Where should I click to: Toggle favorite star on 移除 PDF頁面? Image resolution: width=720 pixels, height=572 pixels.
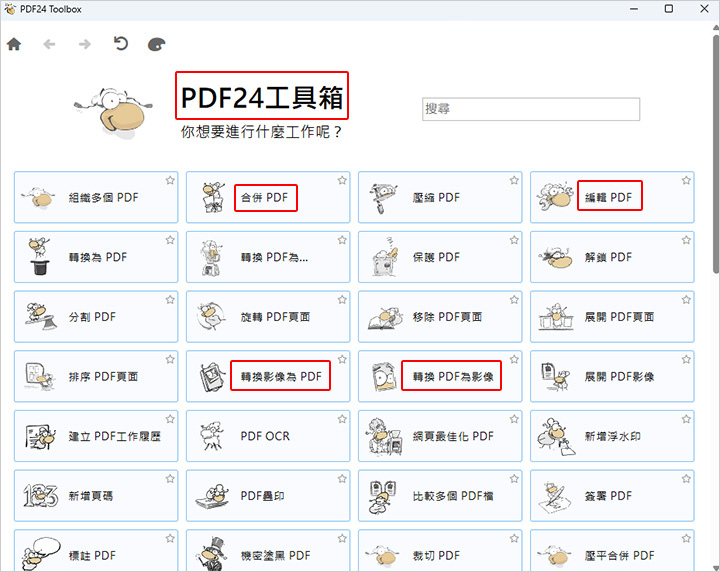[x=514, y=300]
